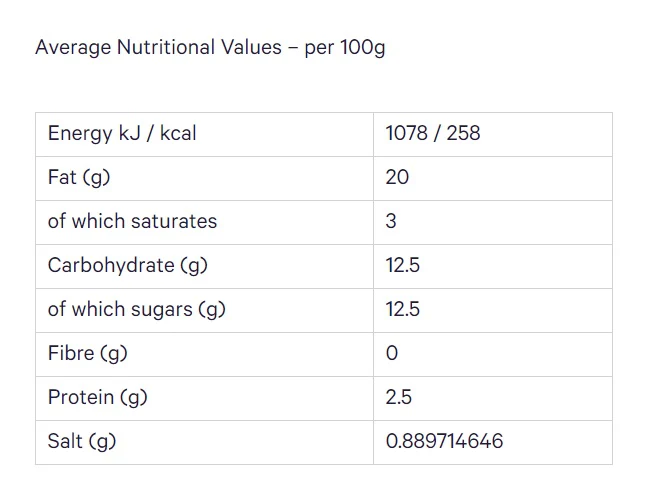Select the Energy kJ / kcal label
This screenshot has width=650, height=500.
pos(122,133)
